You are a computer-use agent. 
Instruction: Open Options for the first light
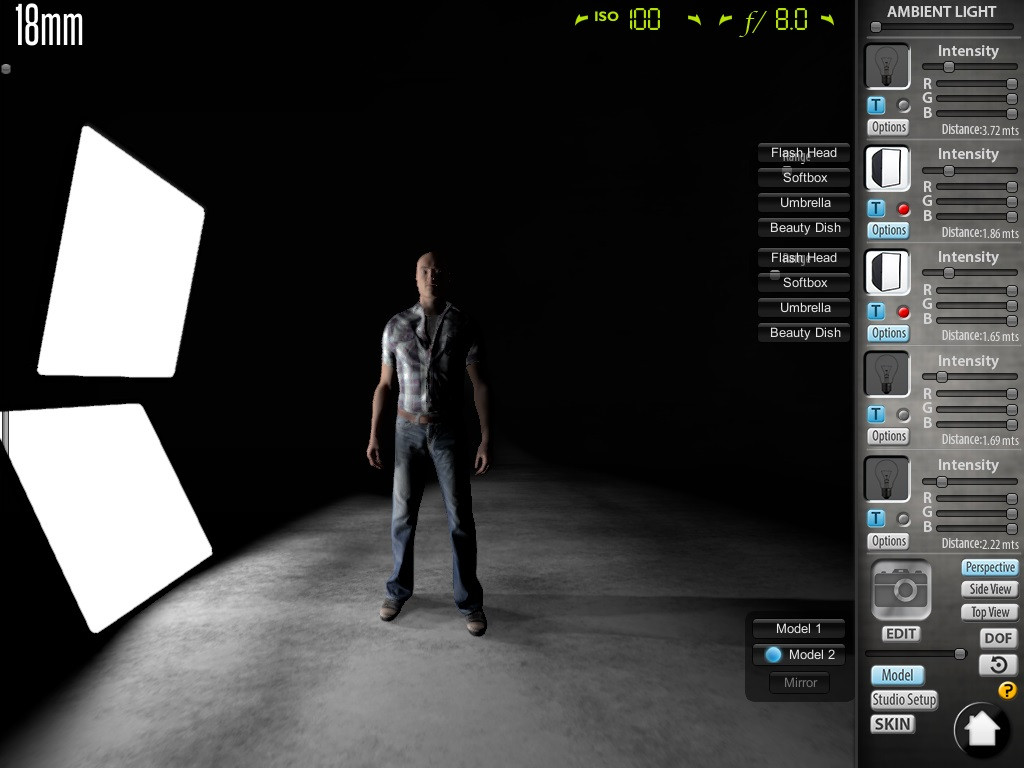pyautogui.click(x=887, y=127)
